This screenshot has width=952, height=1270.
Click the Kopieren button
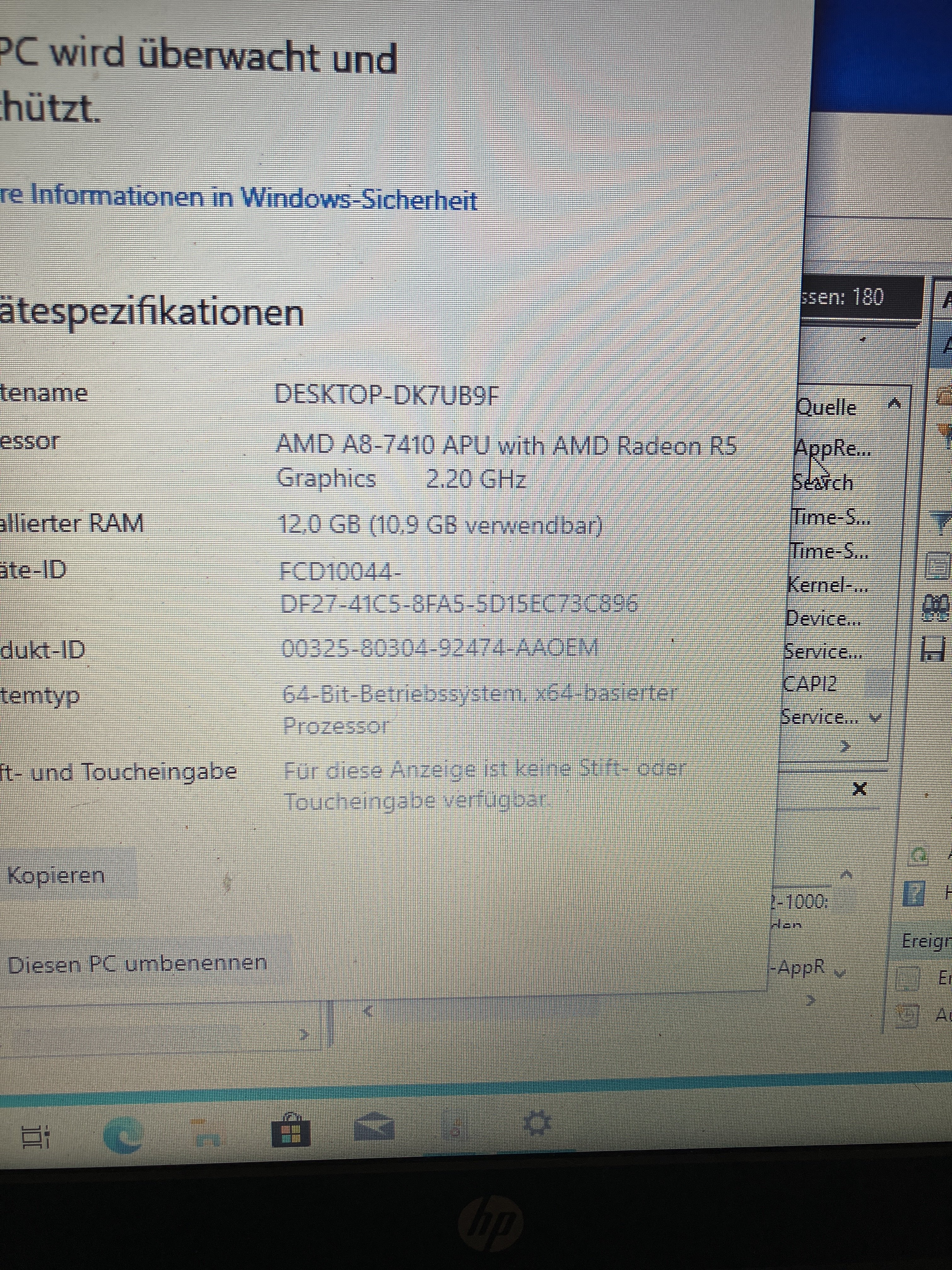56,876
